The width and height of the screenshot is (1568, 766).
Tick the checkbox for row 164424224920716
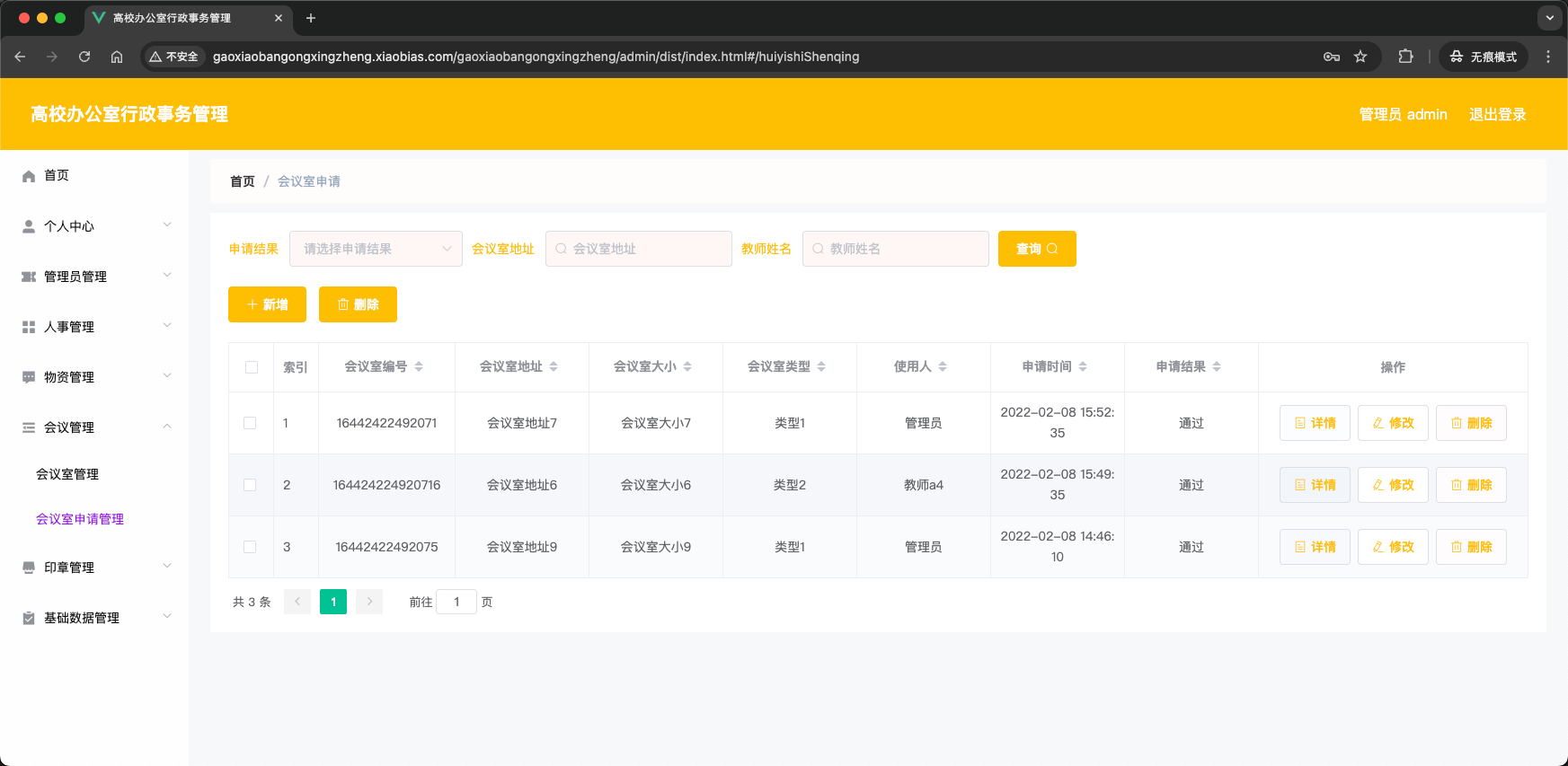pos(250,485)
